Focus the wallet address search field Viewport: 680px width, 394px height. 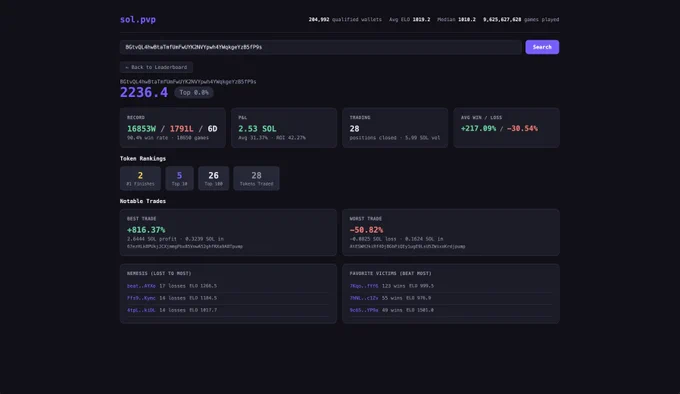[320, 47]
